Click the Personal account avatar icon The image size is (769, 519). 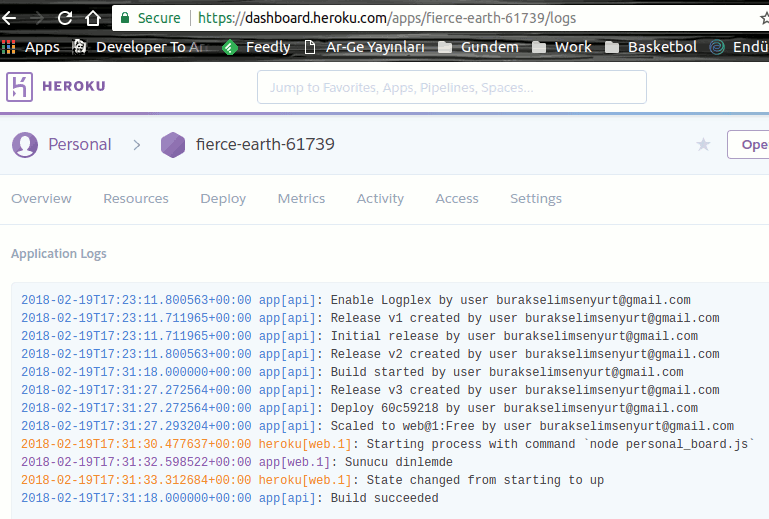[25, 145]
